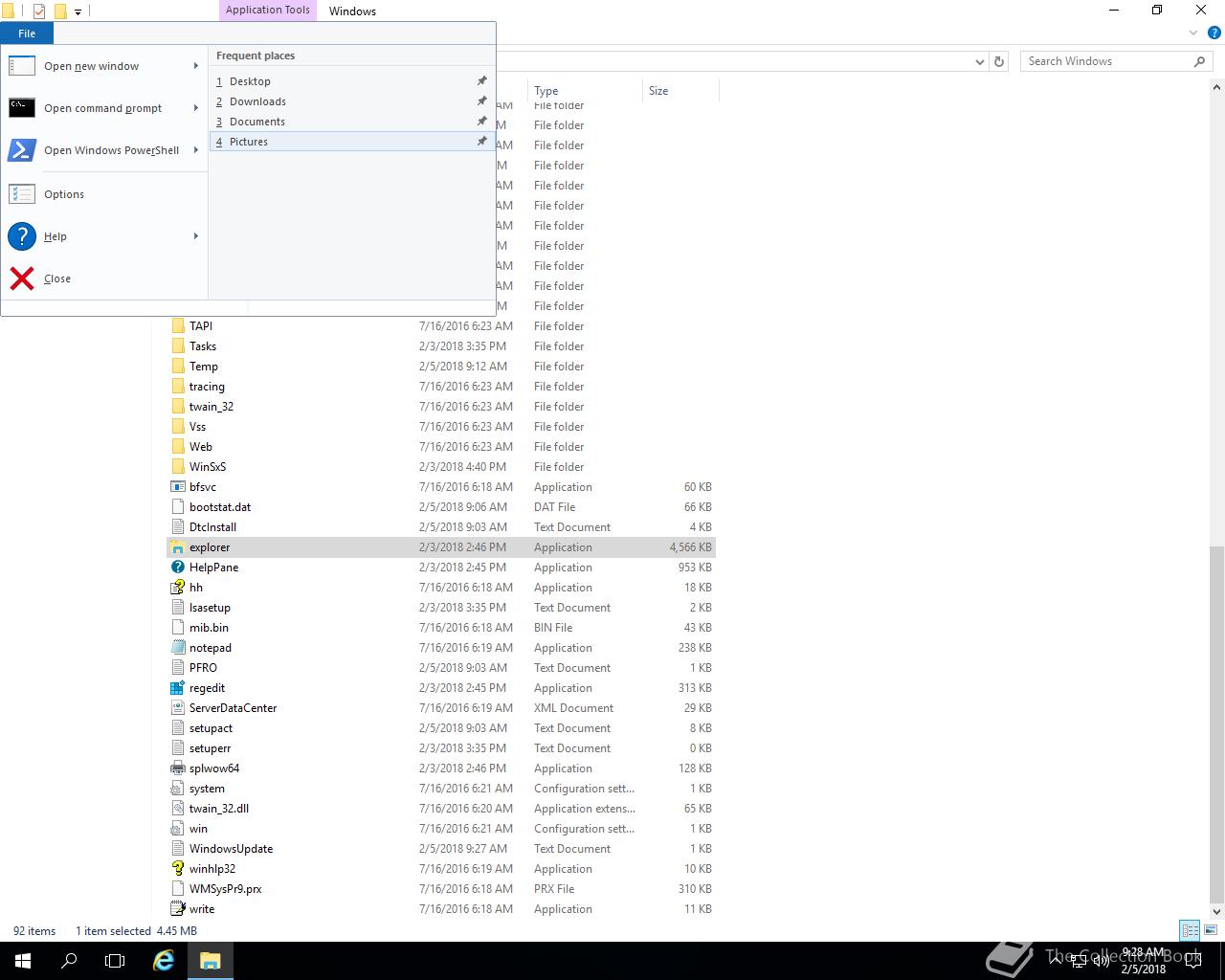Open Pictures from Frequent places
Screen dimensions: 1225x980
click(x=352, y=142)
